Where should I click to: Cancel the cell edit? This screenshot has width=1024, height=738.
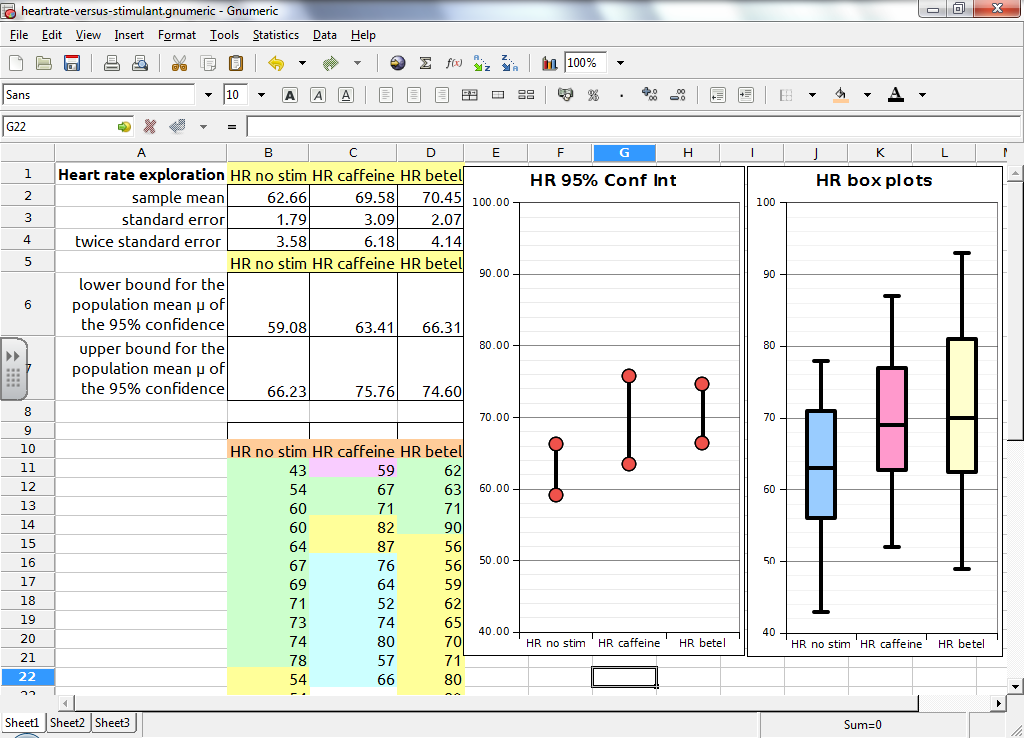(x=150, y=127)
